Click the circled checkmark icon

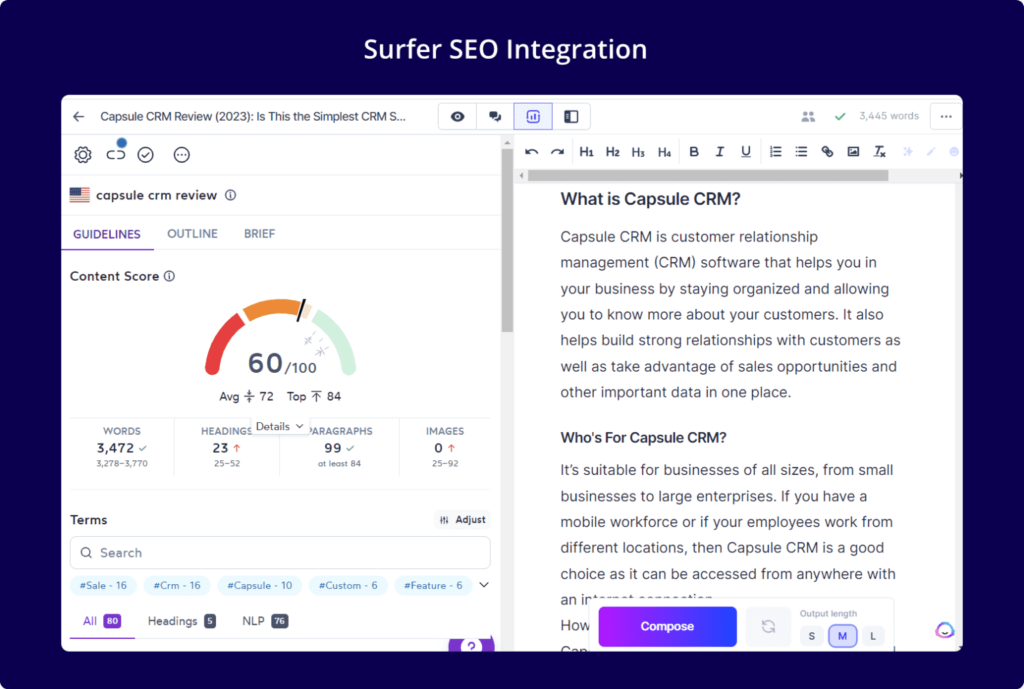pos(146,155)
